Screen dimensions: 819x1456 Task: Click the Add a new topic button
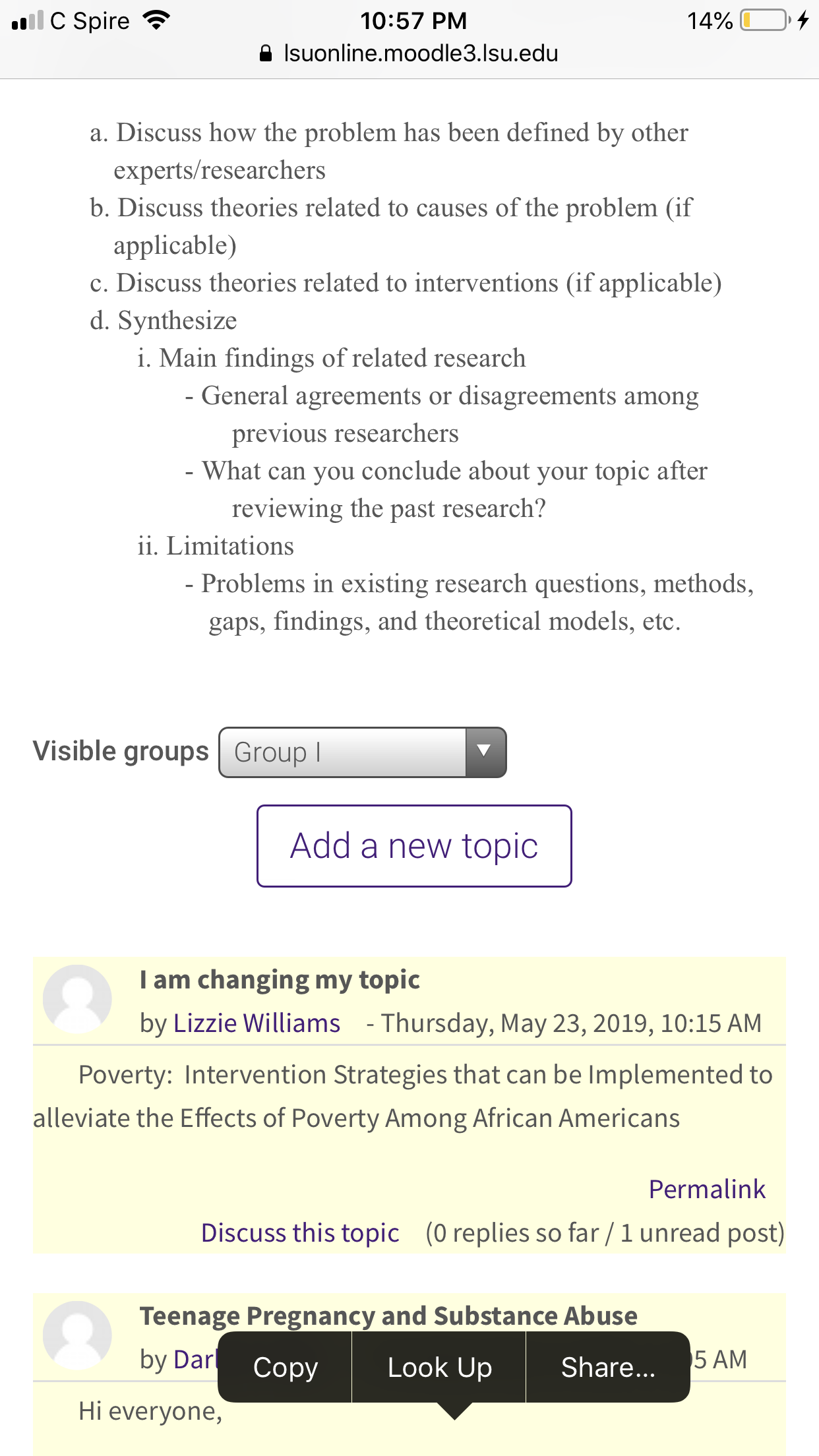click(x=414, y=845)
